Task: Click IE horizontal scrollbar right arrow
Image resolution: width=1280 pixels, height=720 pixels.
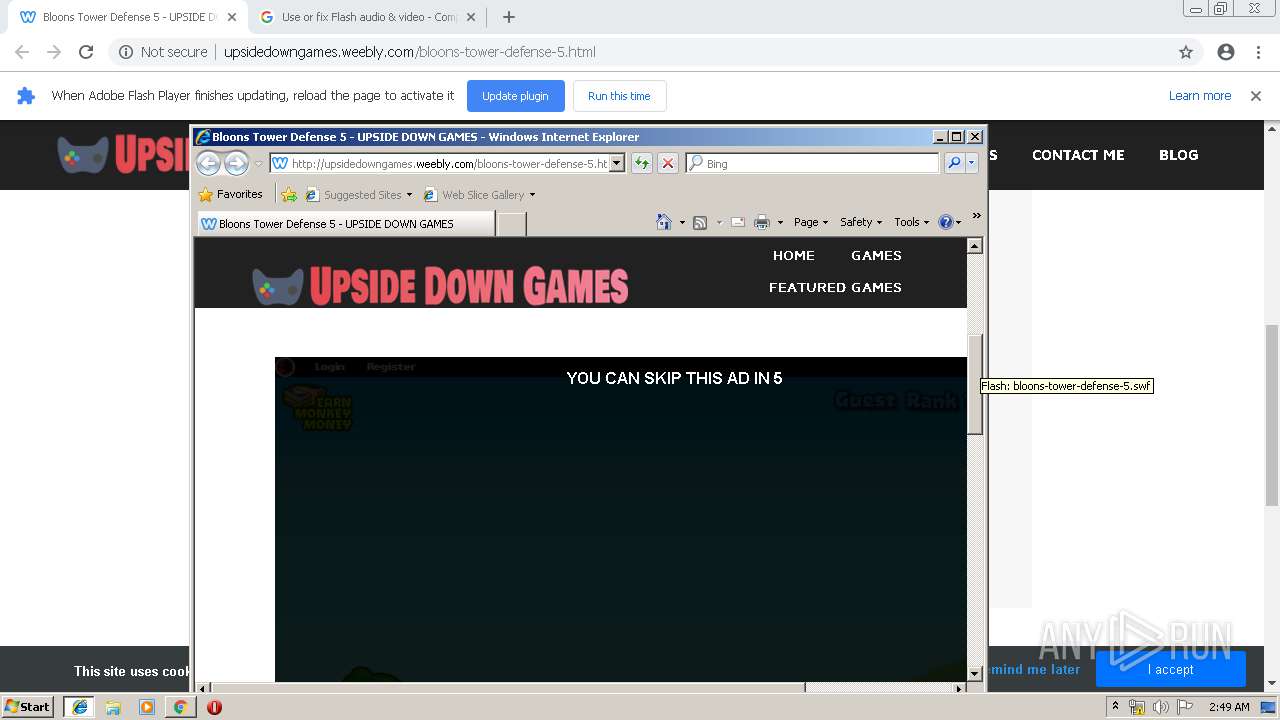Action: 959,687
